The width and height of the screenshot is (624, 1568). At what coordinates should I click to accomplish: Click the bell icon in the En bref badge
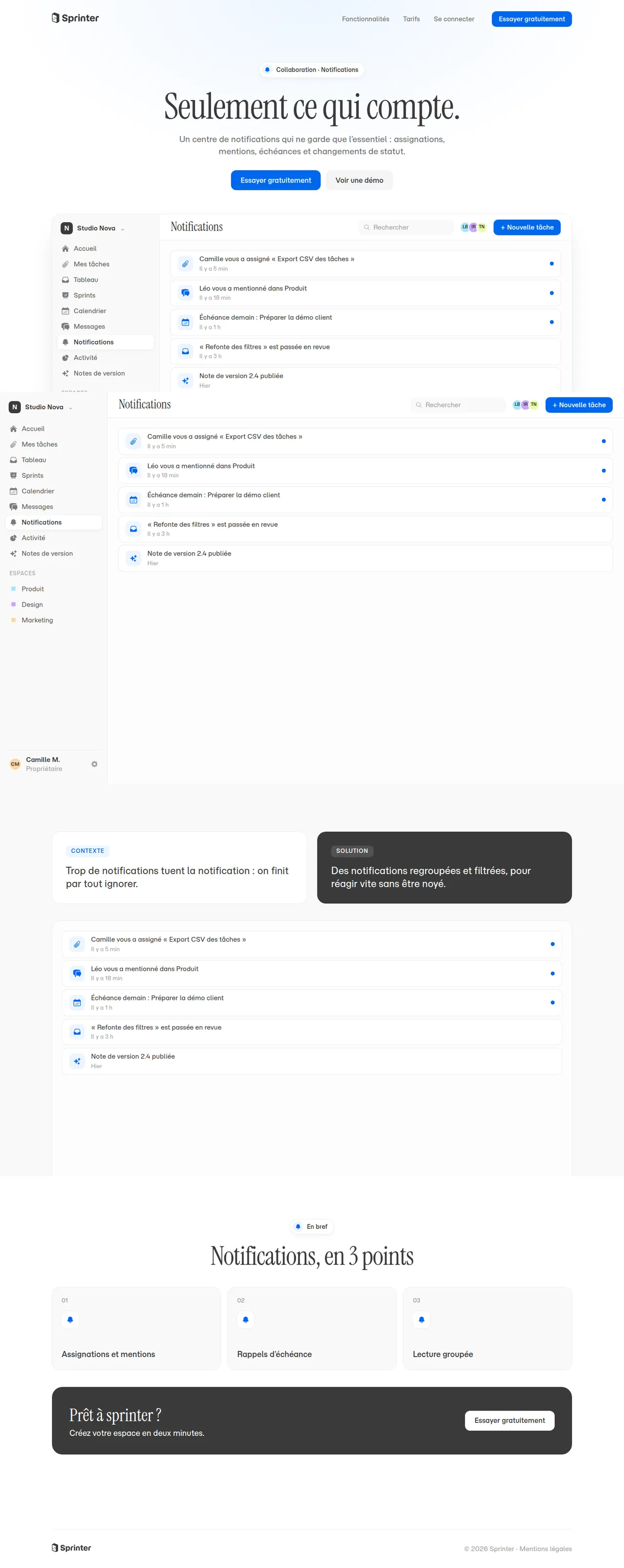(x=298, y=1226)
